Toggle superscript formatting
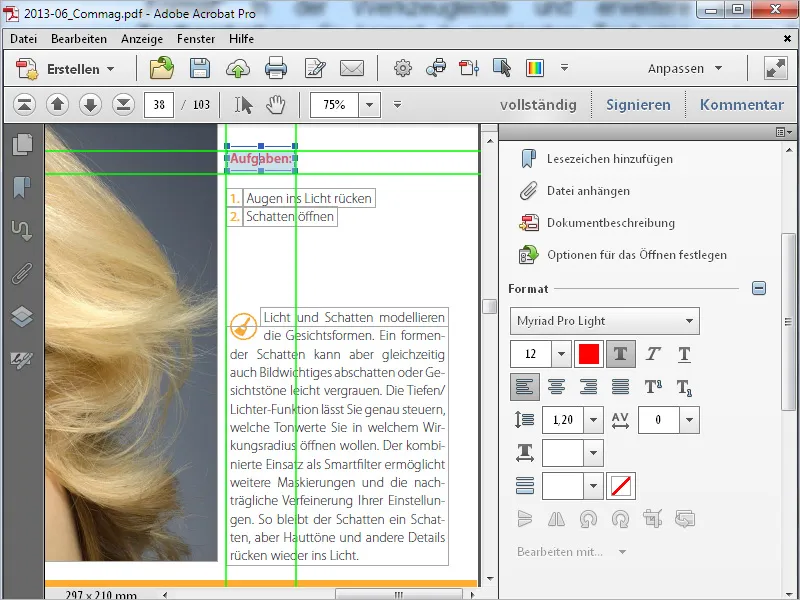This screenshot has width=800, height=600. pos(653,387)
